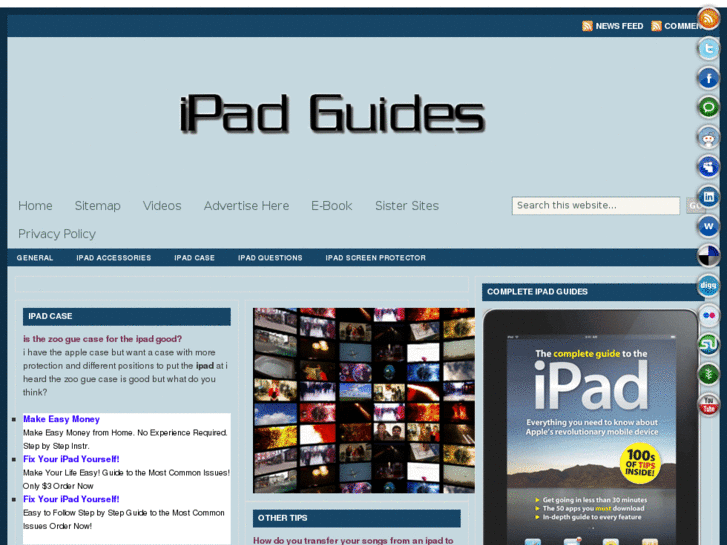Click the OTHER TIPS section header
Image resolution: width=727 pixels, height=545 pixels.
coord(357,518)
